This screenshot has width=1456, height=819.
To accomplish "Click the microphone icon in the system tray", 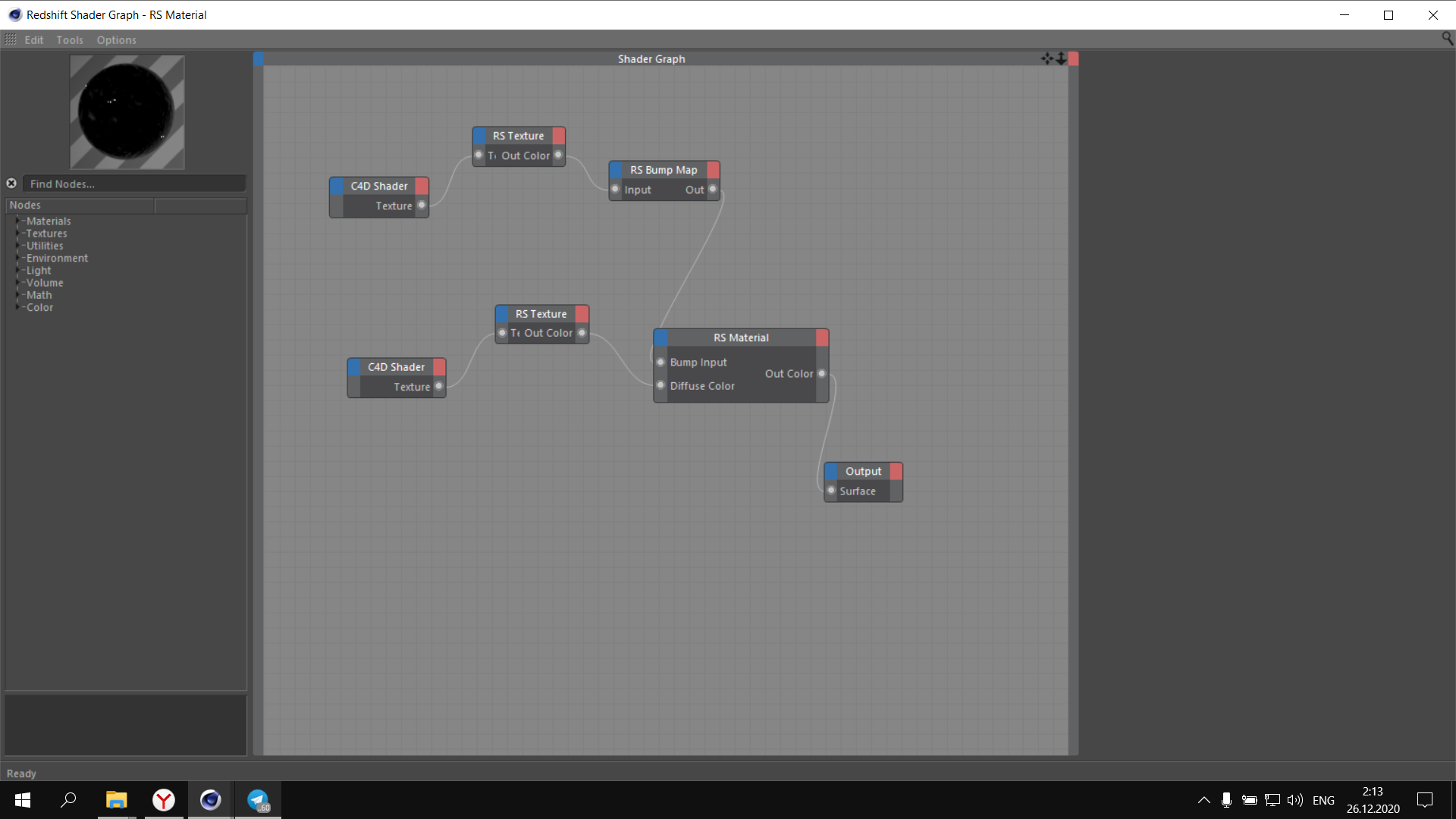I will click(1226, 800).
